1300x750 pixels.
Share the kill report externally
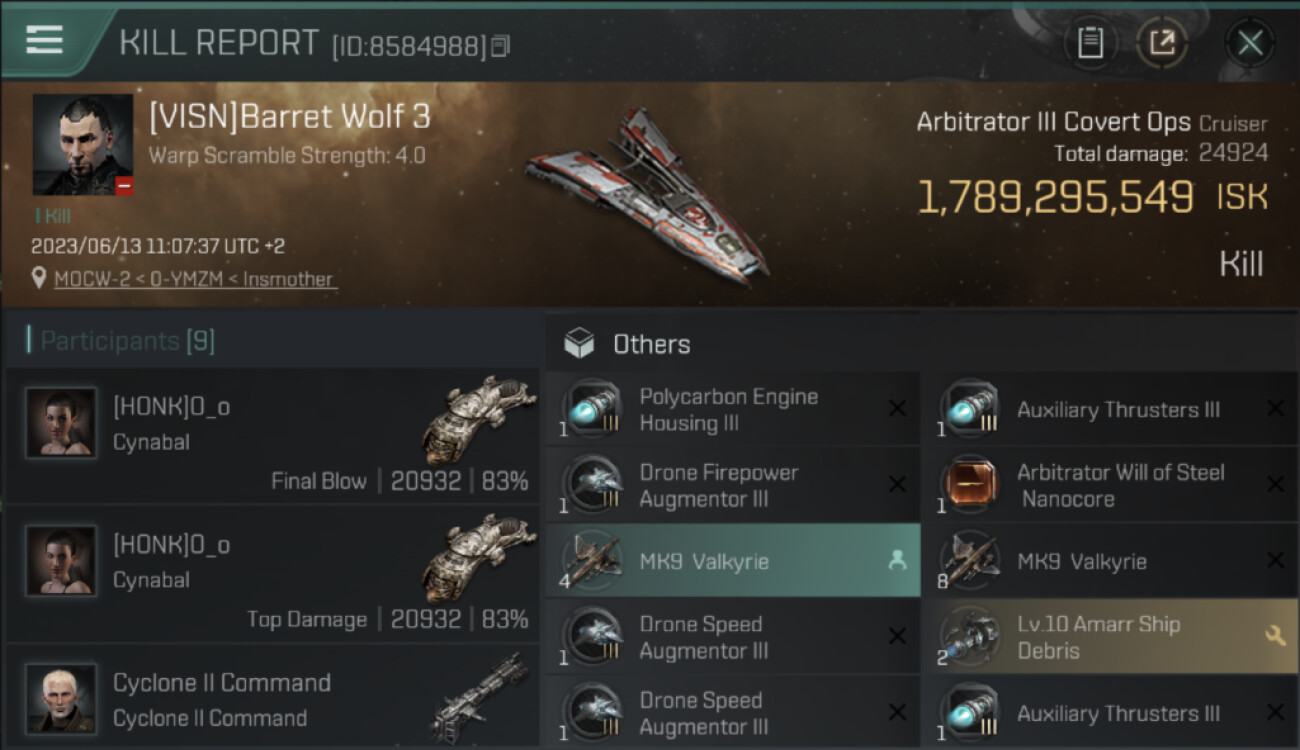[x=1162, y=42]
